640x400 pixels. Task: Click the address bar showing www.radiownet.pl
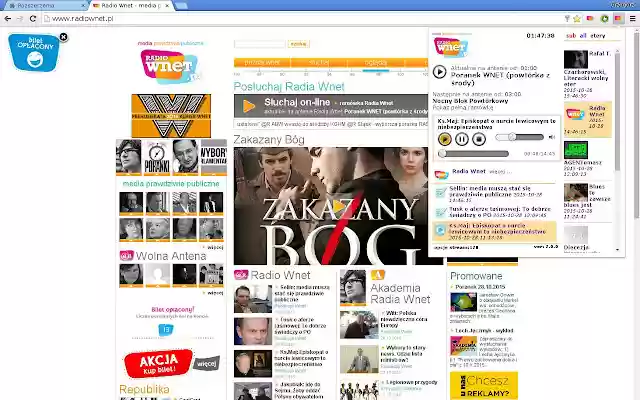click(x=302, y=18)
